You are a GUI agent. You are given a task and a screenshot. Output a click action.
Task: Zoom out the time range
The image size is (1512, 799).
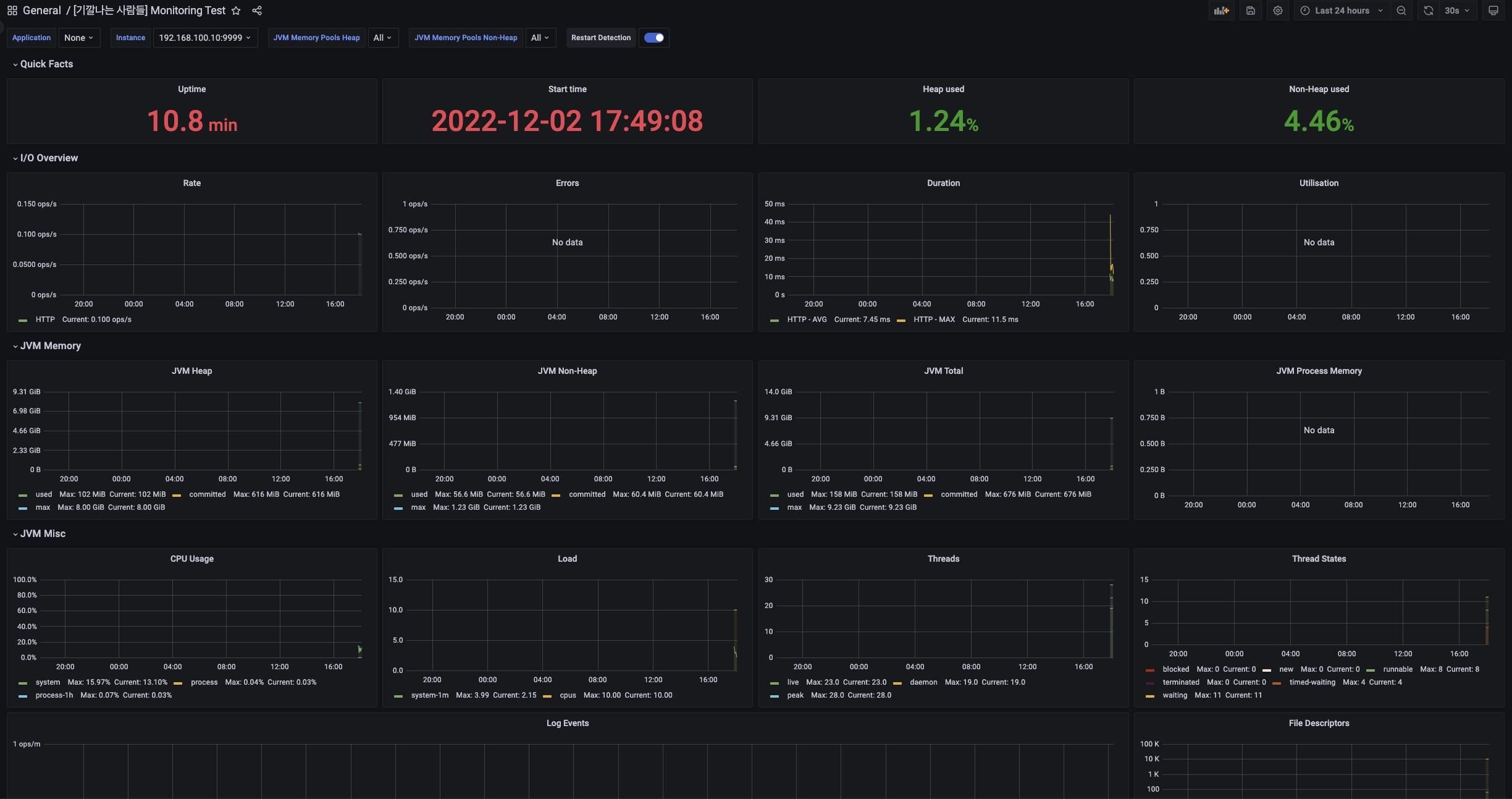[1401, 11]
